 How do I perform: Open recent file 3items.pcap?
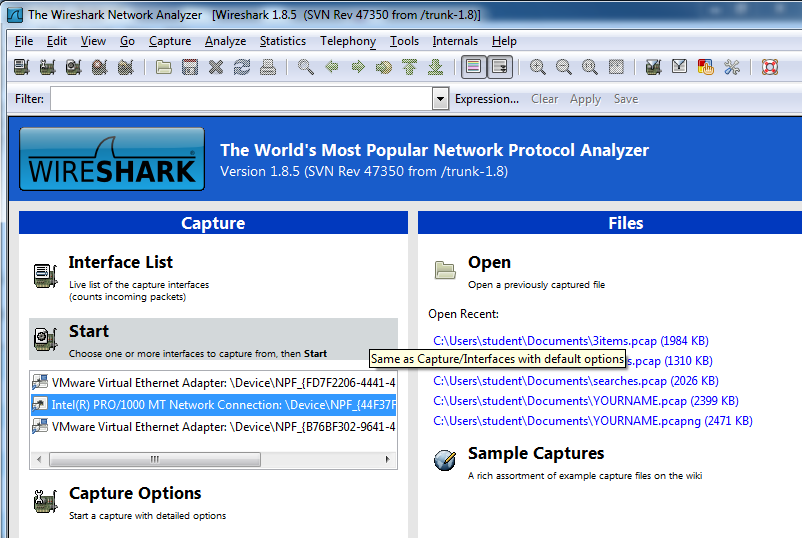point(571,341)
